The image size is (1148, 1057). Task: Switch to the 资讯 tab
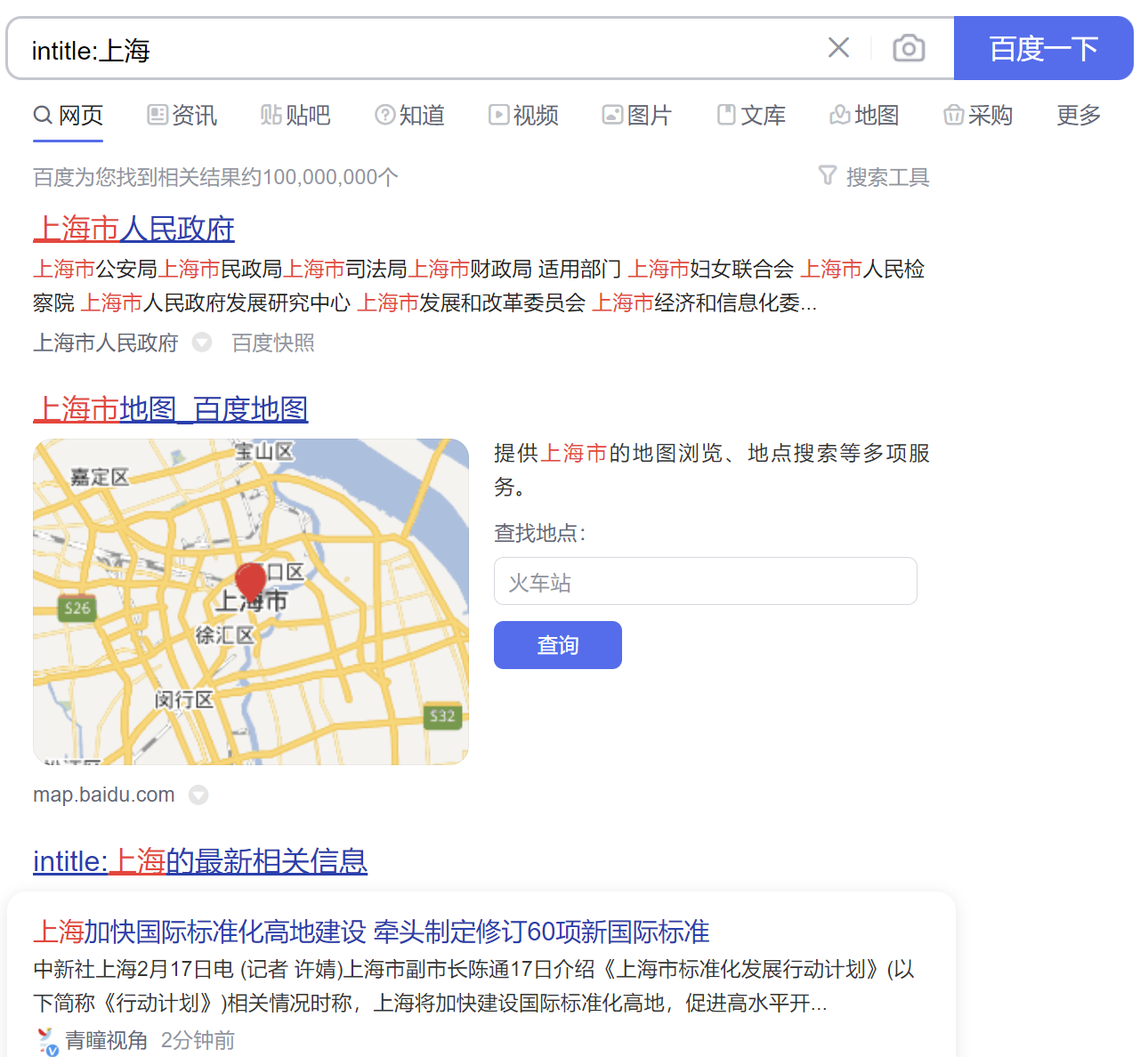182,115
